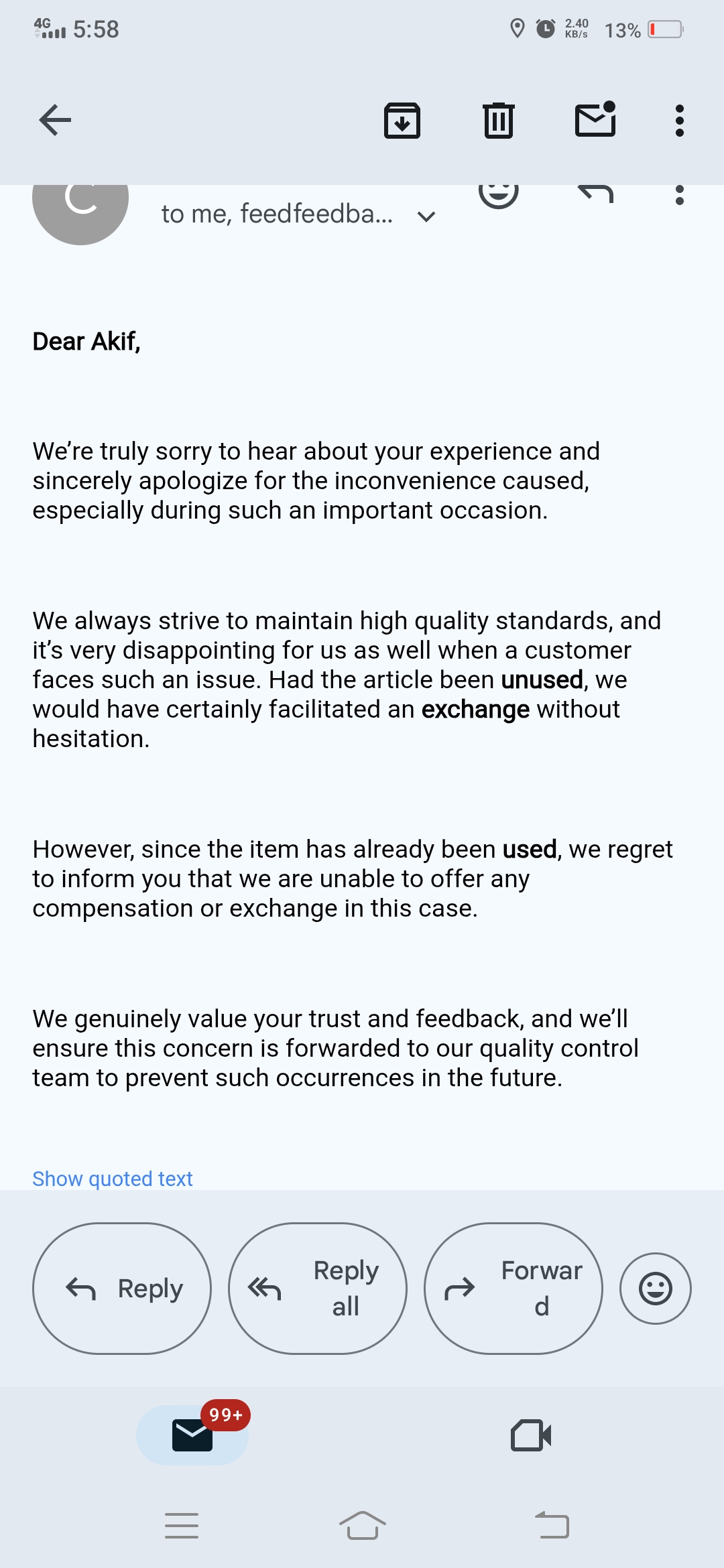The height and width of the screenshot is (1568, 724).
Task: Expand the recipients line "to me, feedfeedba..."
Action: (x=277, y=214)
